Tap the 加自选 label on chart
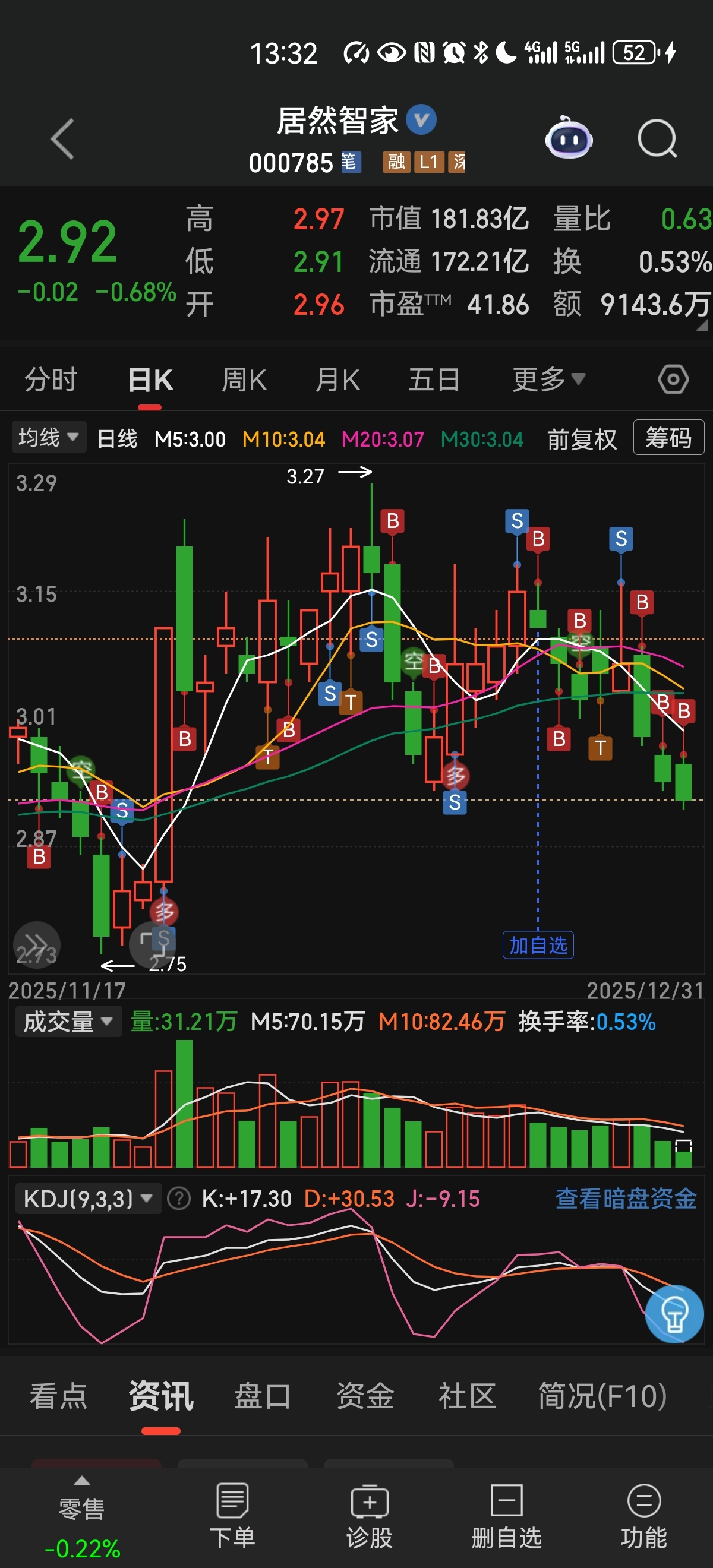713x1568 pixels. click(538, 945)
